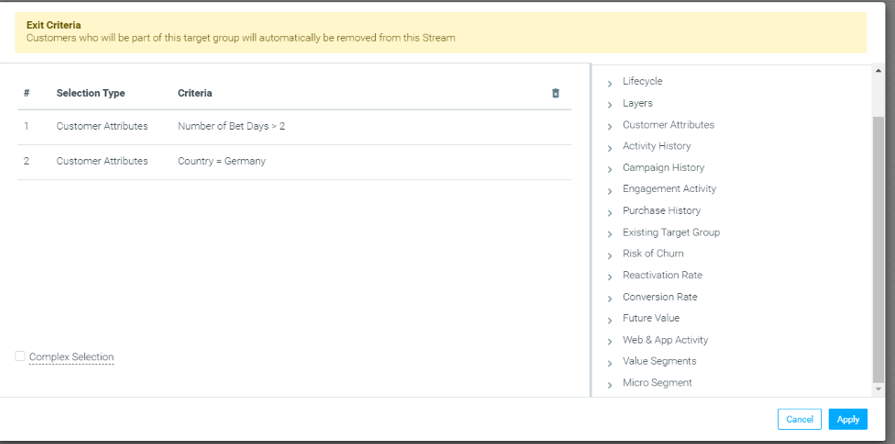Expand the Activity History chevron
The height and width of the screenshot is (444, 895).
pyautogui.click(x=610, y=148)
